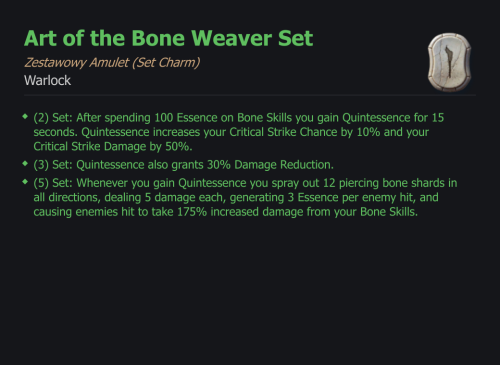Click the (2) Set bonus text

click(239, 132)
